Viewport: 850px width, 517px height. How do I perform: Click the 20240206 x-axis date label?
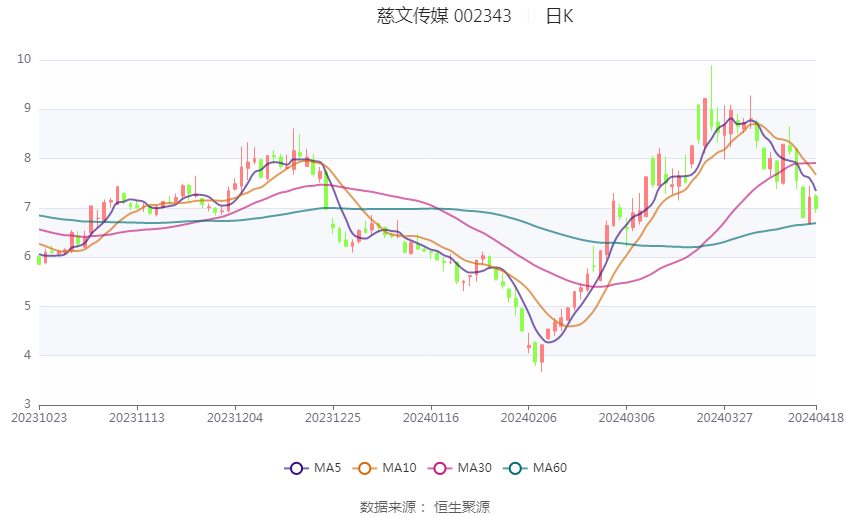click(529, 418)
